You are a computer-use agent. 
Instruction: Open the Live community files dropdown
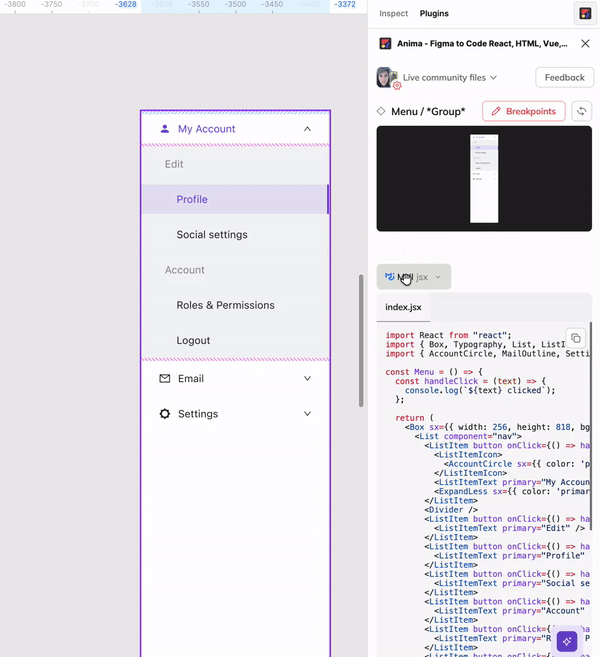pos(449,77)
